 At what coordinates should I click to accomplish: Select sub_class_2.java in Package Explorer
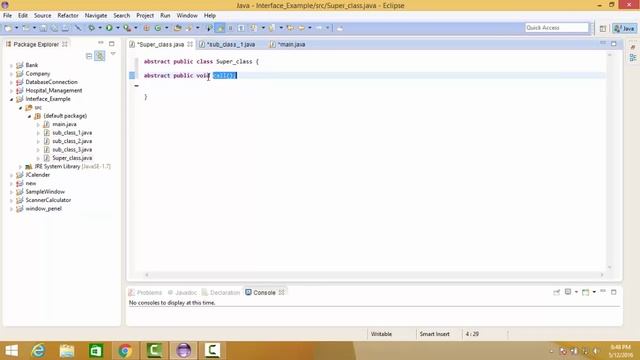coord(72,141)
